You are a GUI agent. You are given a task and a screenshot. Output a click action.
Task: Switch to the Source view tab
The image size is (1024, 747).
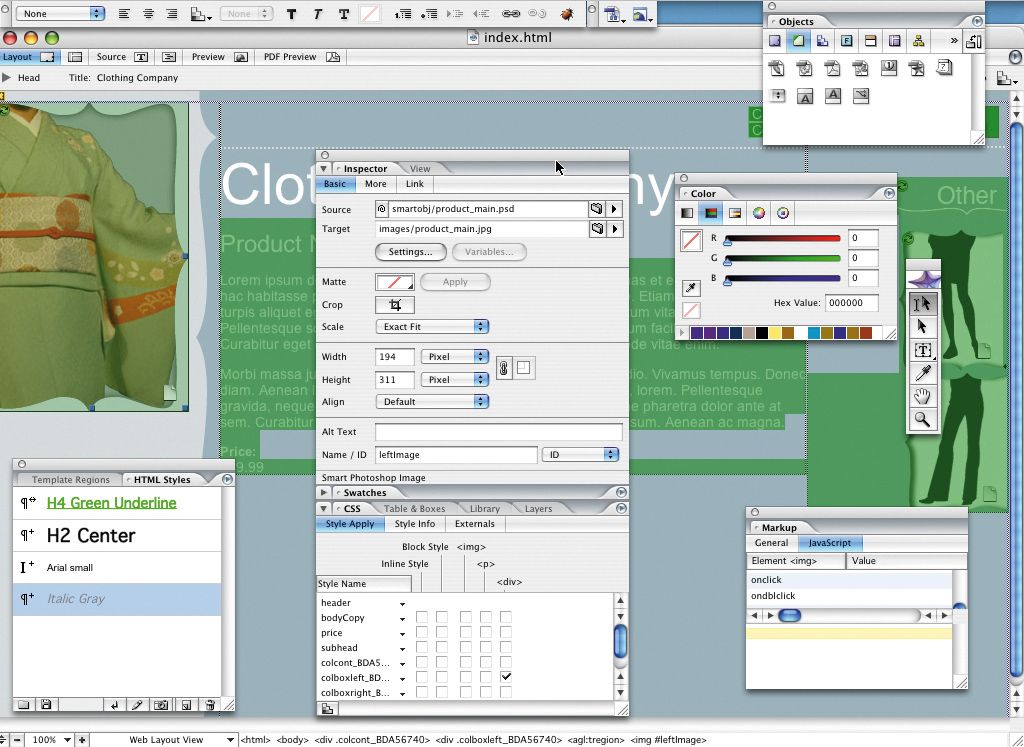click(123, 57)
